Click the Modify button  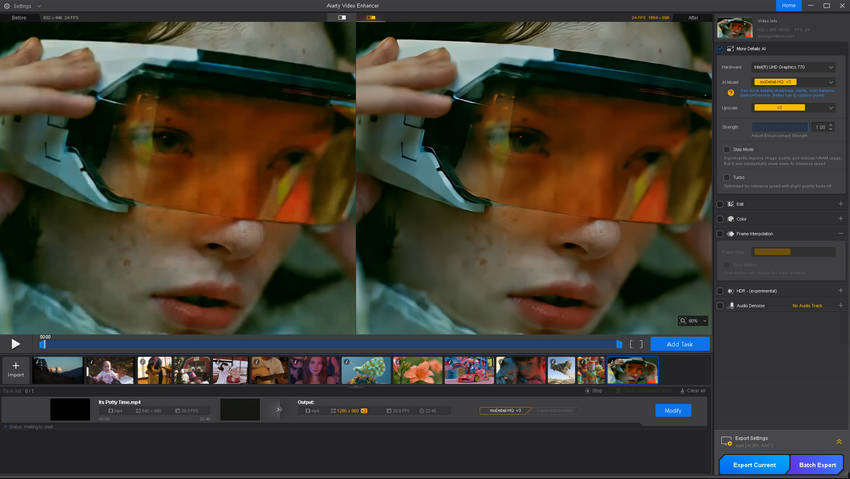tap(673, 410)
